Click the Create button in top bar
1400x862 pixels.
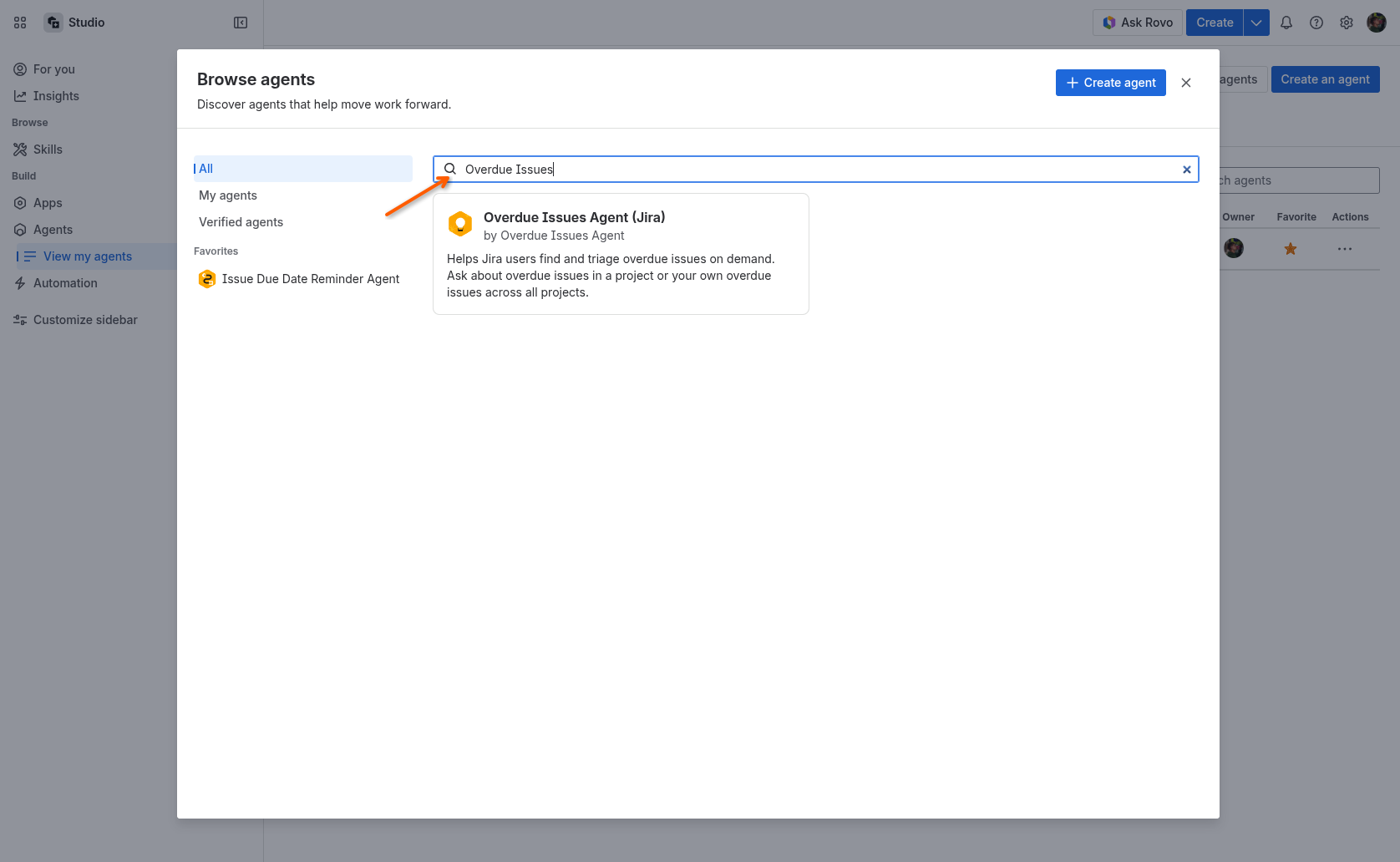[1215, 23]
